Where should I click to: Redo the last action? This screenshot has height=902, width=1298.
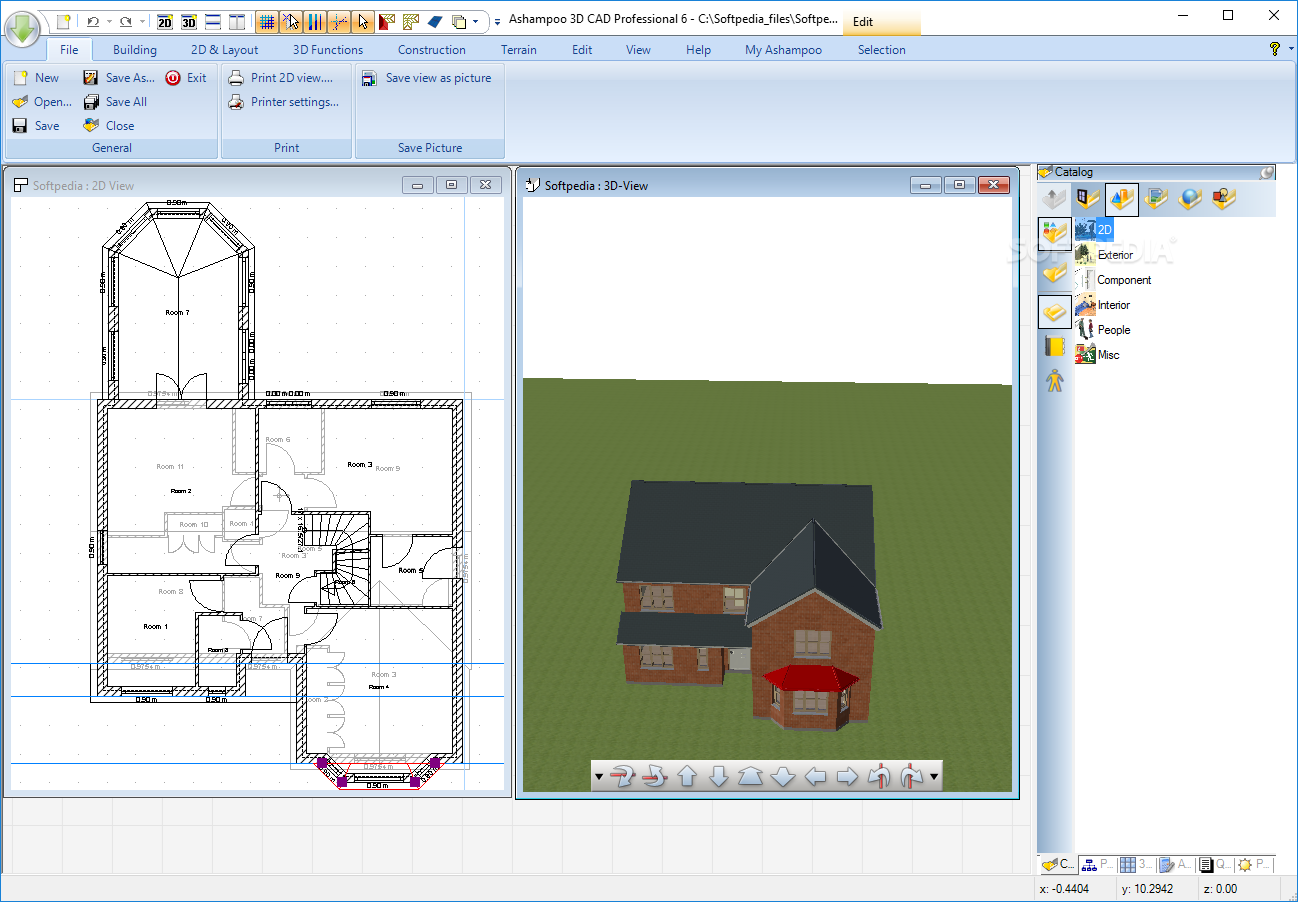coord(125,21)
